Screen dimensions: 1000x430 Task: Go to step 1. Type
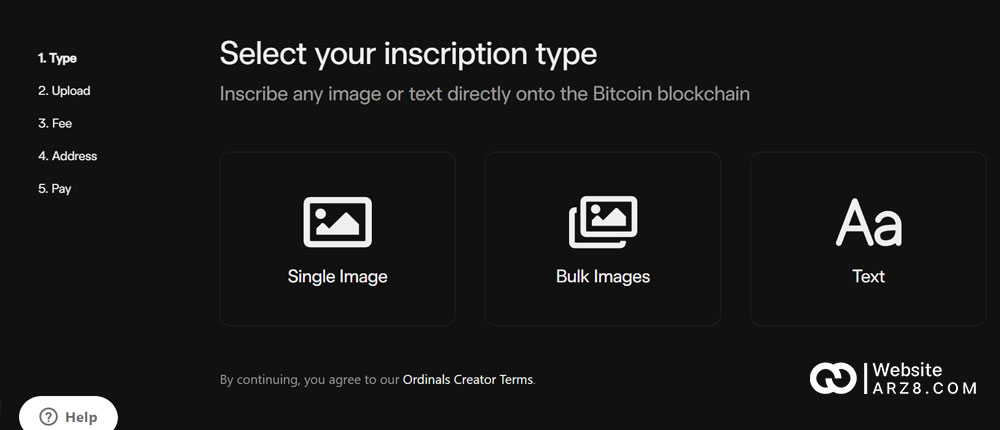[x=57, y=58]
